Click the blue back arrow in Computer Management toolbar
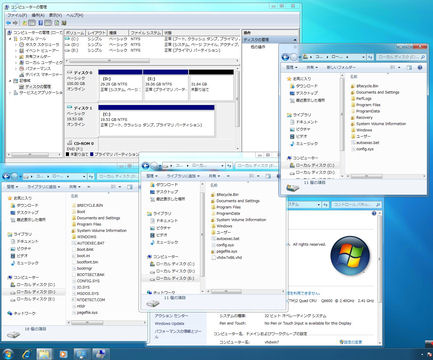The height and width of the screenshot is (360, 433). (x=9, y=23)
